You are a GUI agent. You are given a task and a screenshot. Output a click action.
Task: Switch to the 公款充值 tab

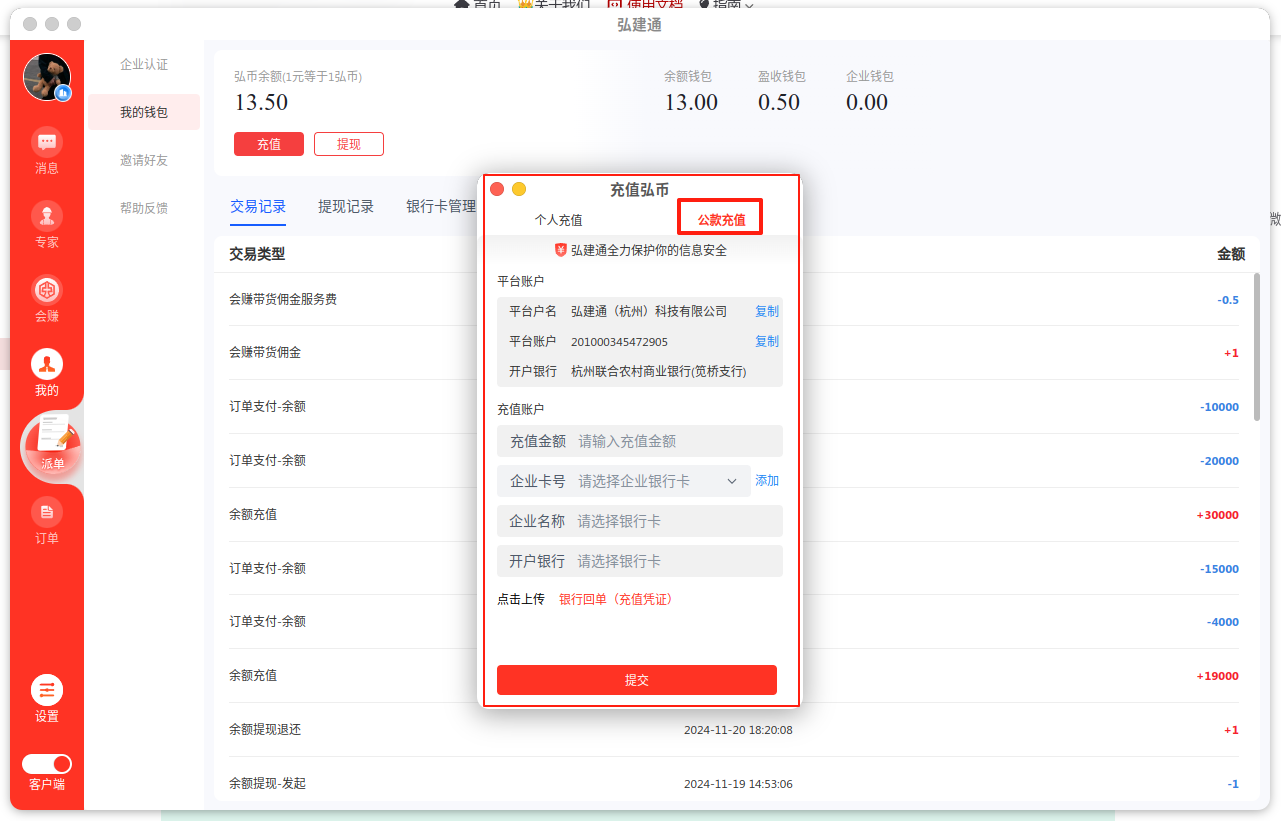(x=721, y=220)
